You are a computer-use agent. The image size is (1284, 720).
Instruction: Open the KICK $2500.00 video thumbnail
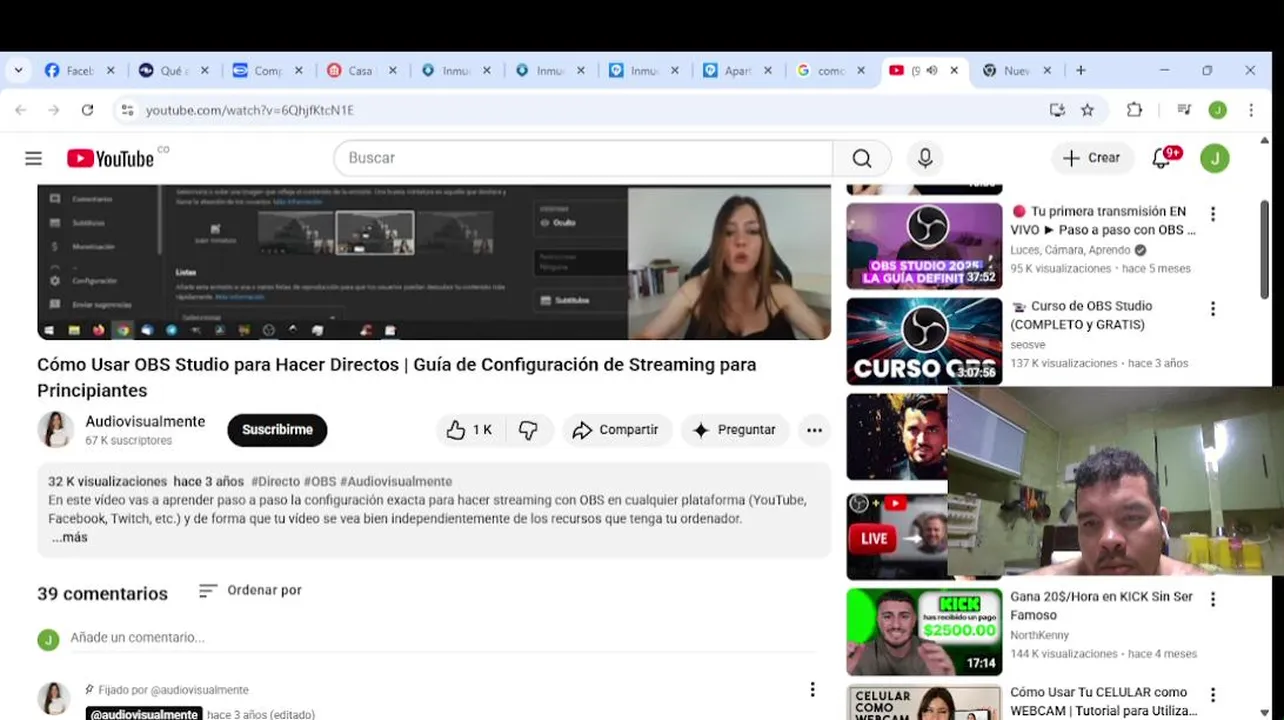(x=924, y=631)
